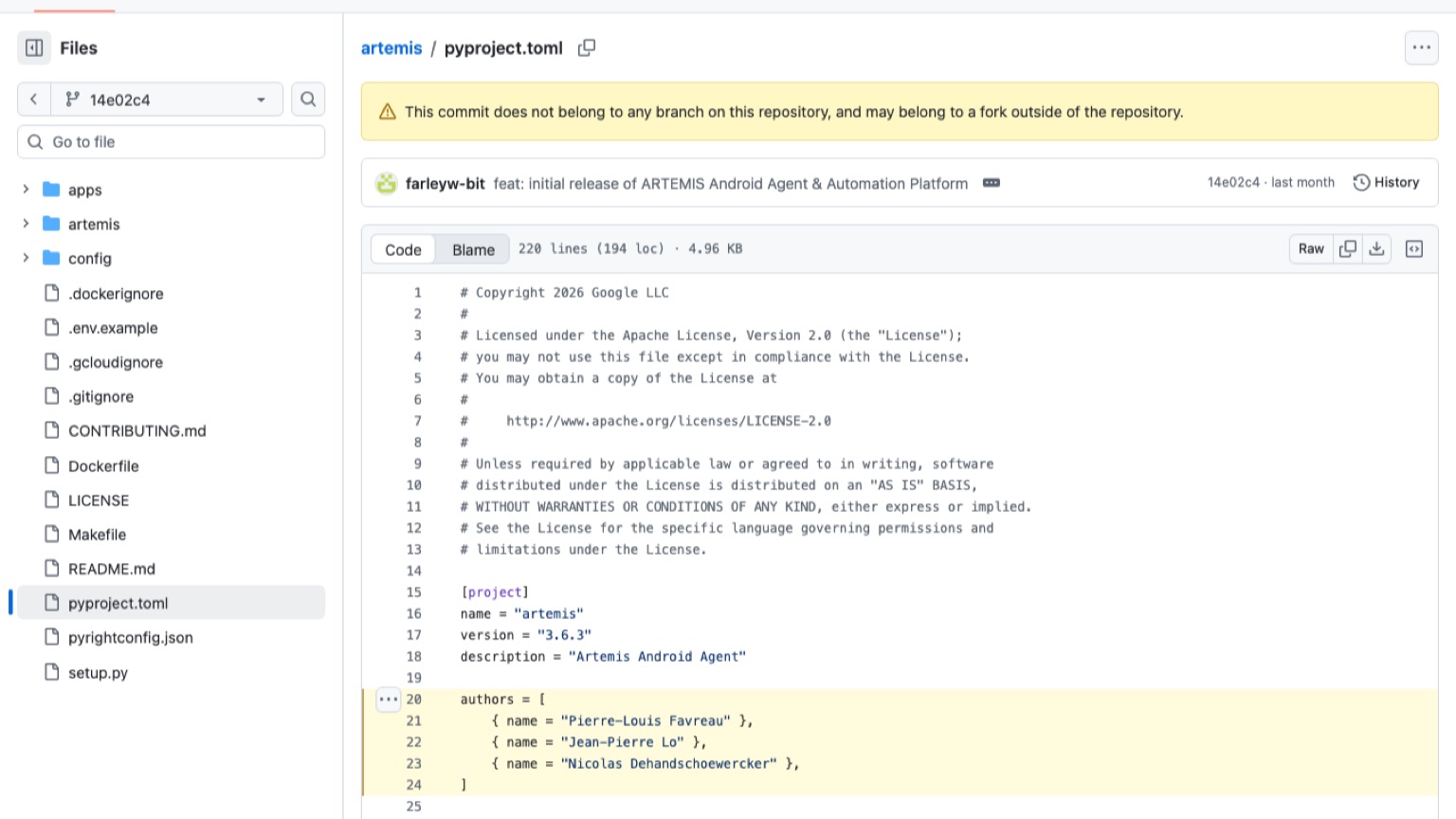Select pyproject.toml in the file tree
This screenshot has width=1456, height=819.
tap(171, 603)
